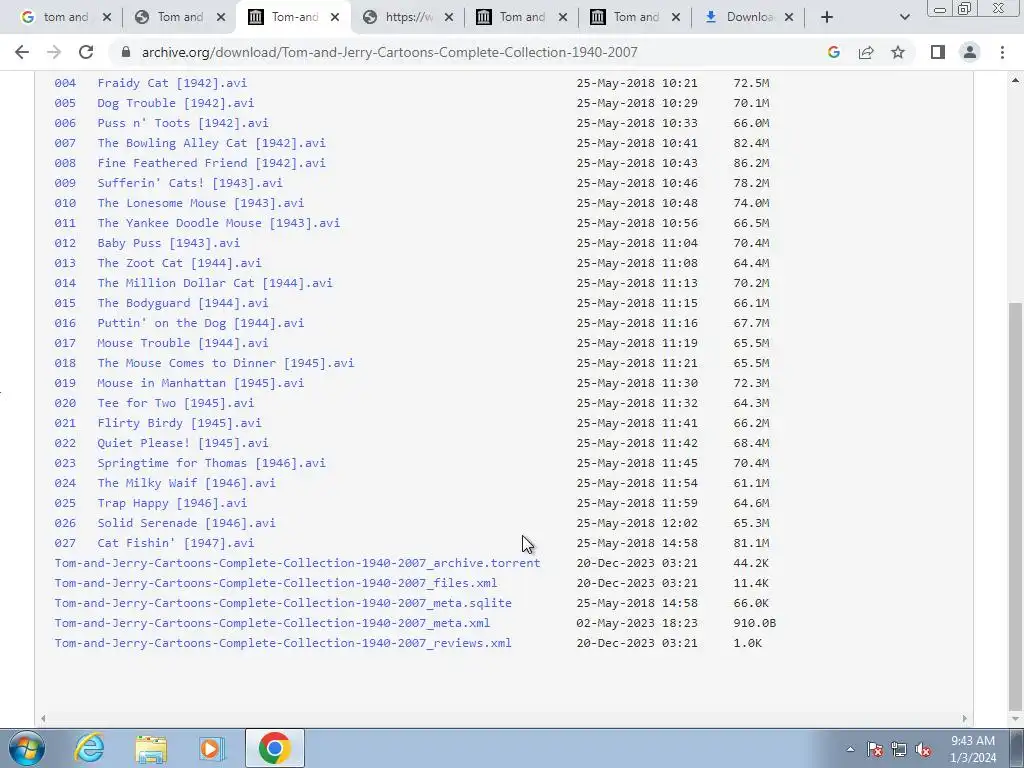
Task: Reload the archive.org page
Action: pos(86,52)
